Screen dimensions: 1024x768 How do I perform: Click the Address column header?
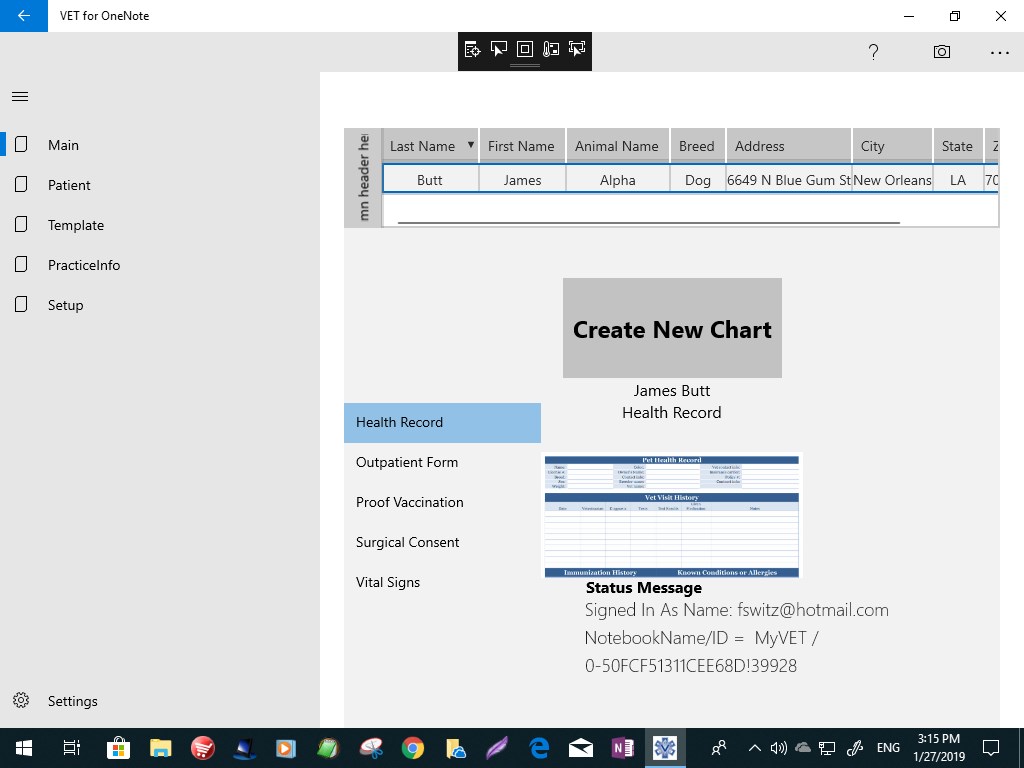coord(789,146)
